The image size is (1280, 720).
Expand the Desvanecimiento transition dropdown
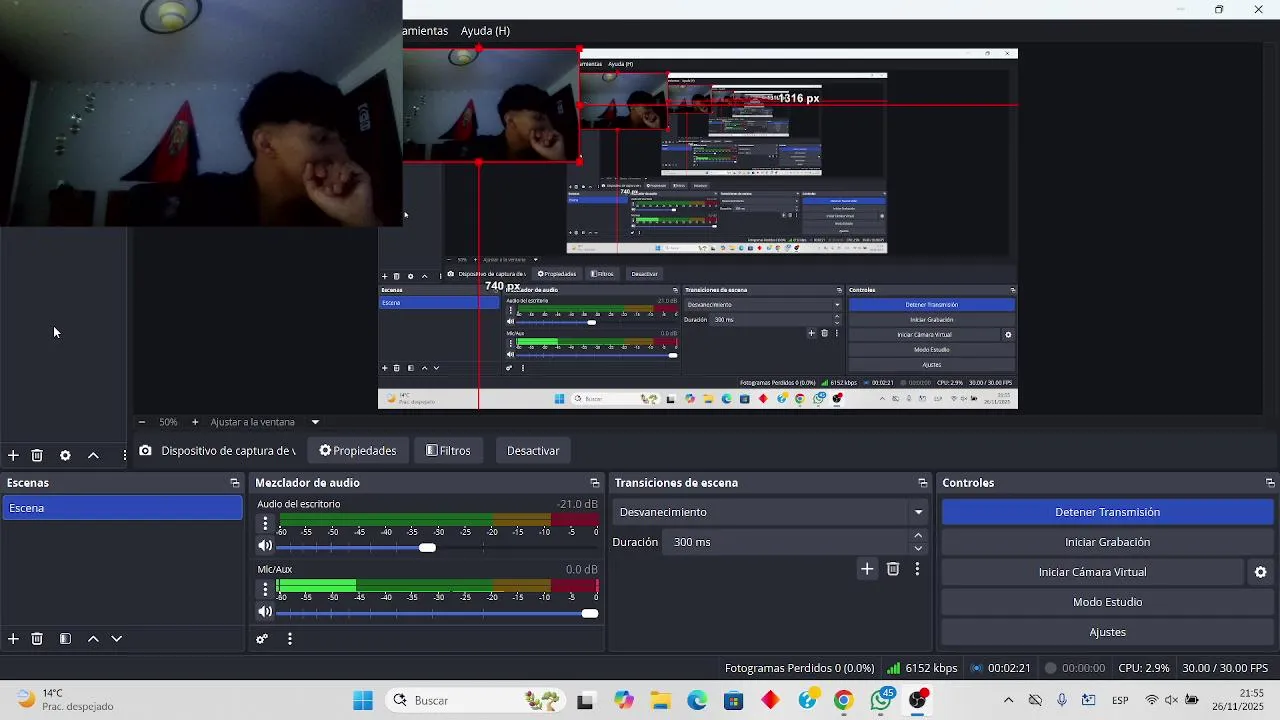pos(918,512)
